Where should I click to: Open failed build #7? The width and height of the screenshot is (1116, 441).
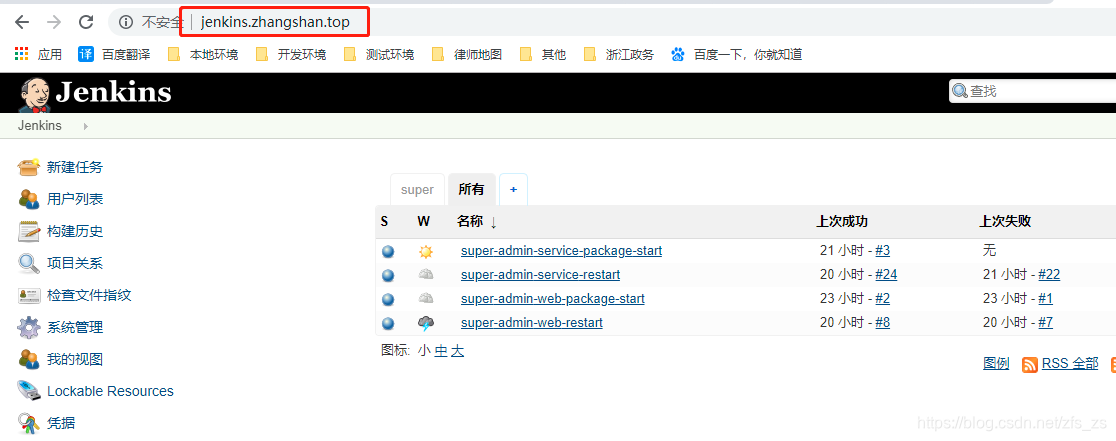[1046, 323]
